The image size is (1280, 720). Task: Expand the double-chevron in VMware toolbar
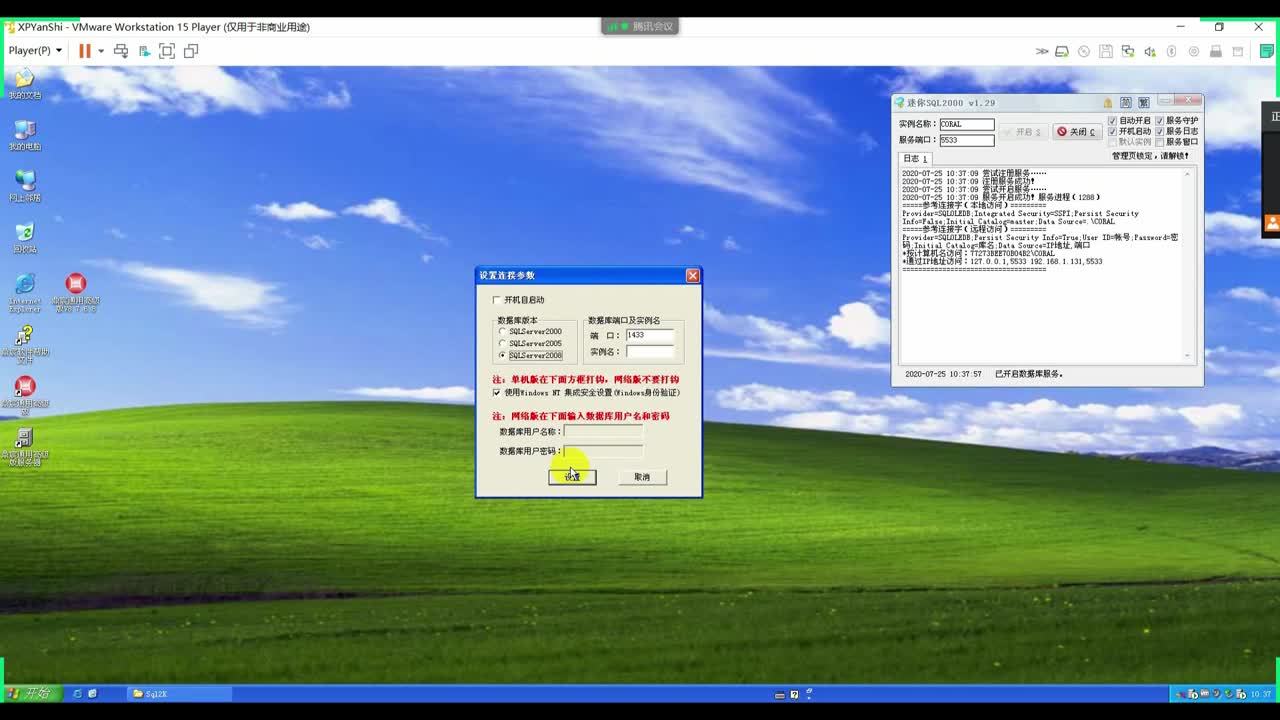pos(1042,51)
